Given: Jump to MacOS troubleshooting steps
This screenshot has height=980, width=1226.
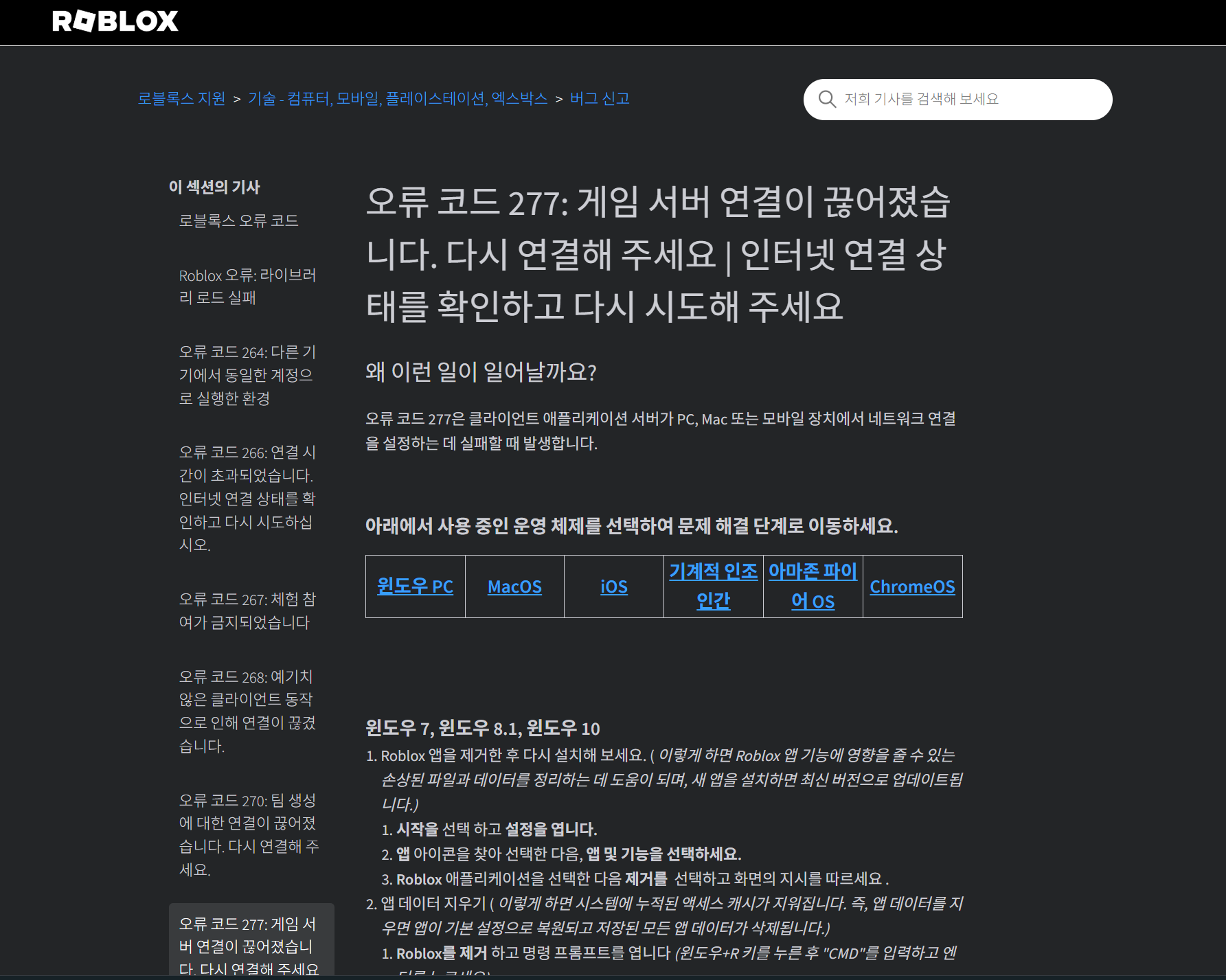Looking at the screenshot, I should [x=514, y=586].
